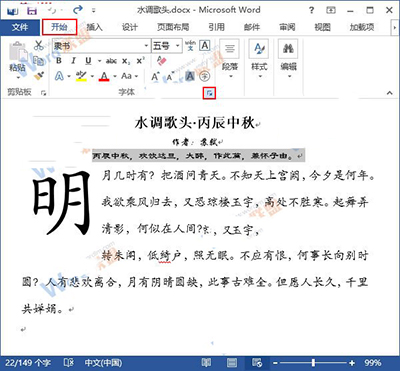Apply character border icon

[x=205, y=46]
